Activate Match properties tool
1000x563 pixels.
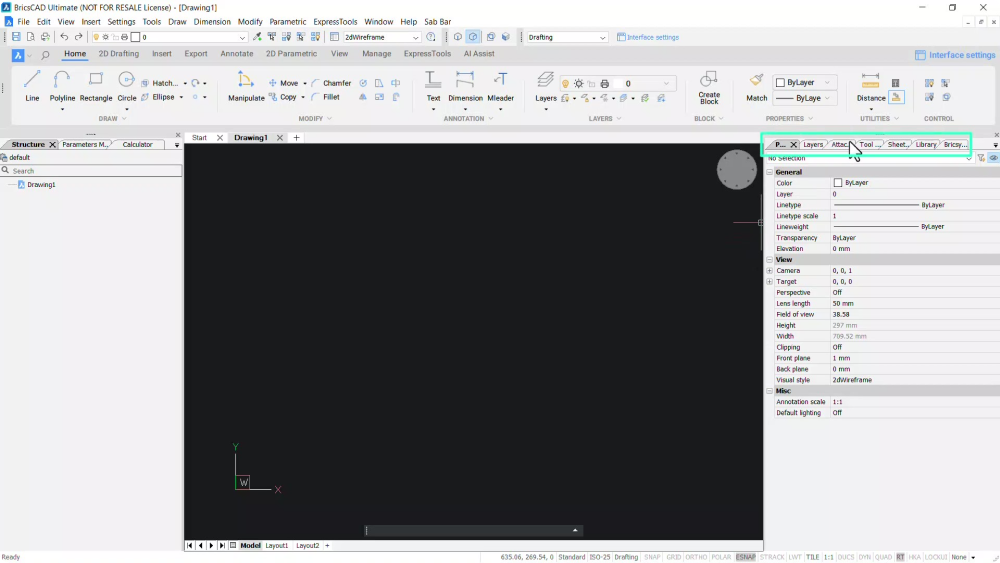pyautogui.click(x=756, y=86)
